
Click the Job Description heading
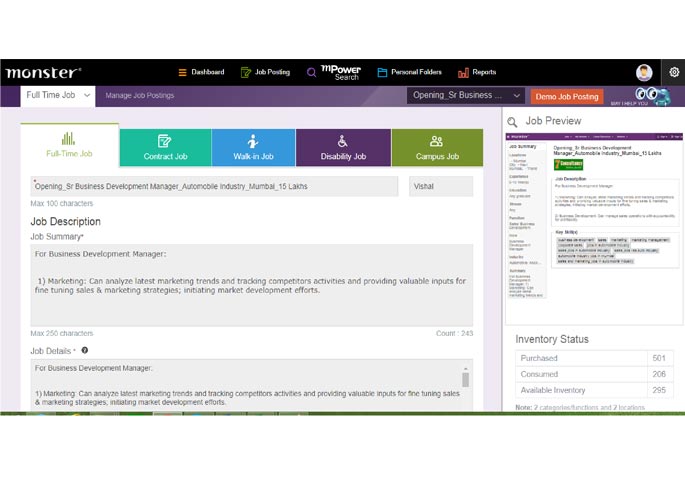coord(66,221)
